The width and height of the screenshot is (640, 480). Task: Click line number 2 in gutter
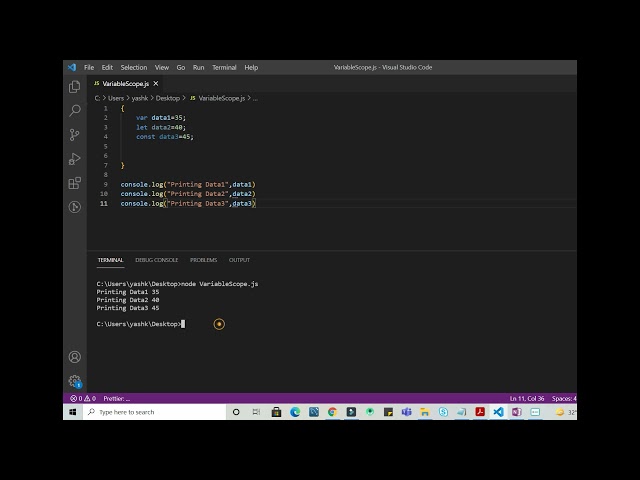(x=106, y=118)
